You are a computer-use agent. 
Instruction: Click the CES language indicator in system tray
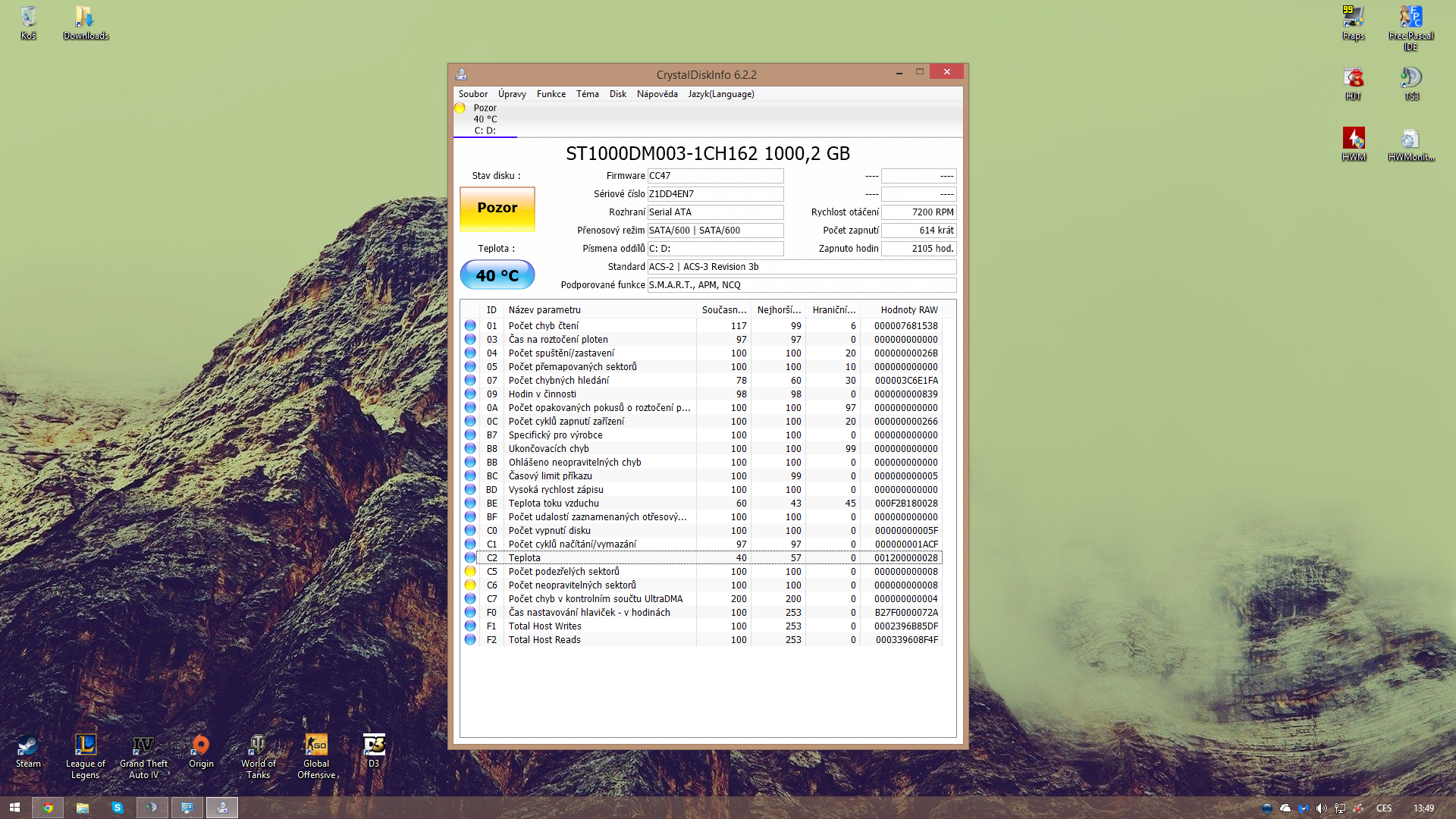(x=1384, y=808)
